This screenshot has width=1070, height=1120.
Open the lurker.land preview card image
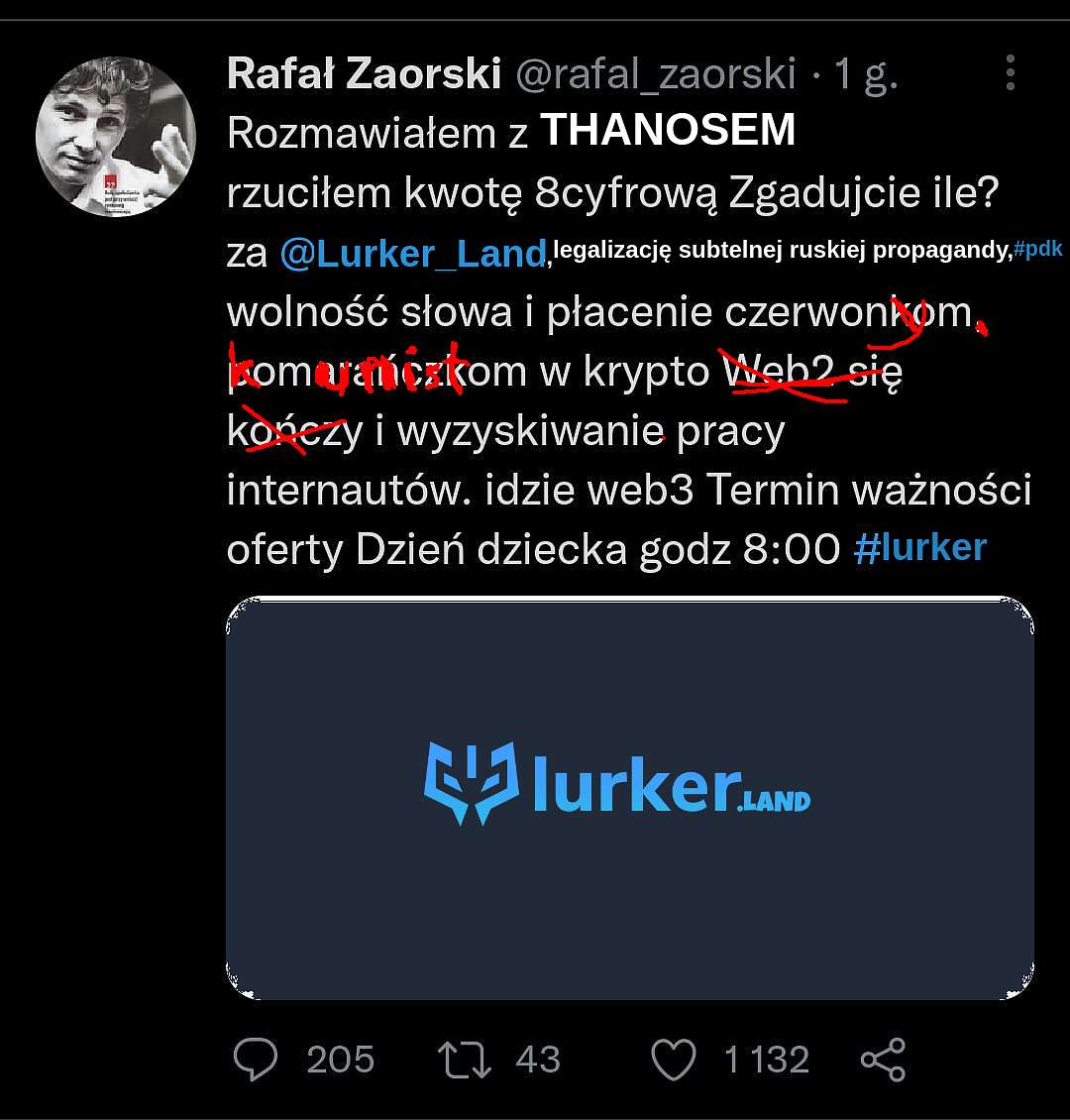coord(629,798)
